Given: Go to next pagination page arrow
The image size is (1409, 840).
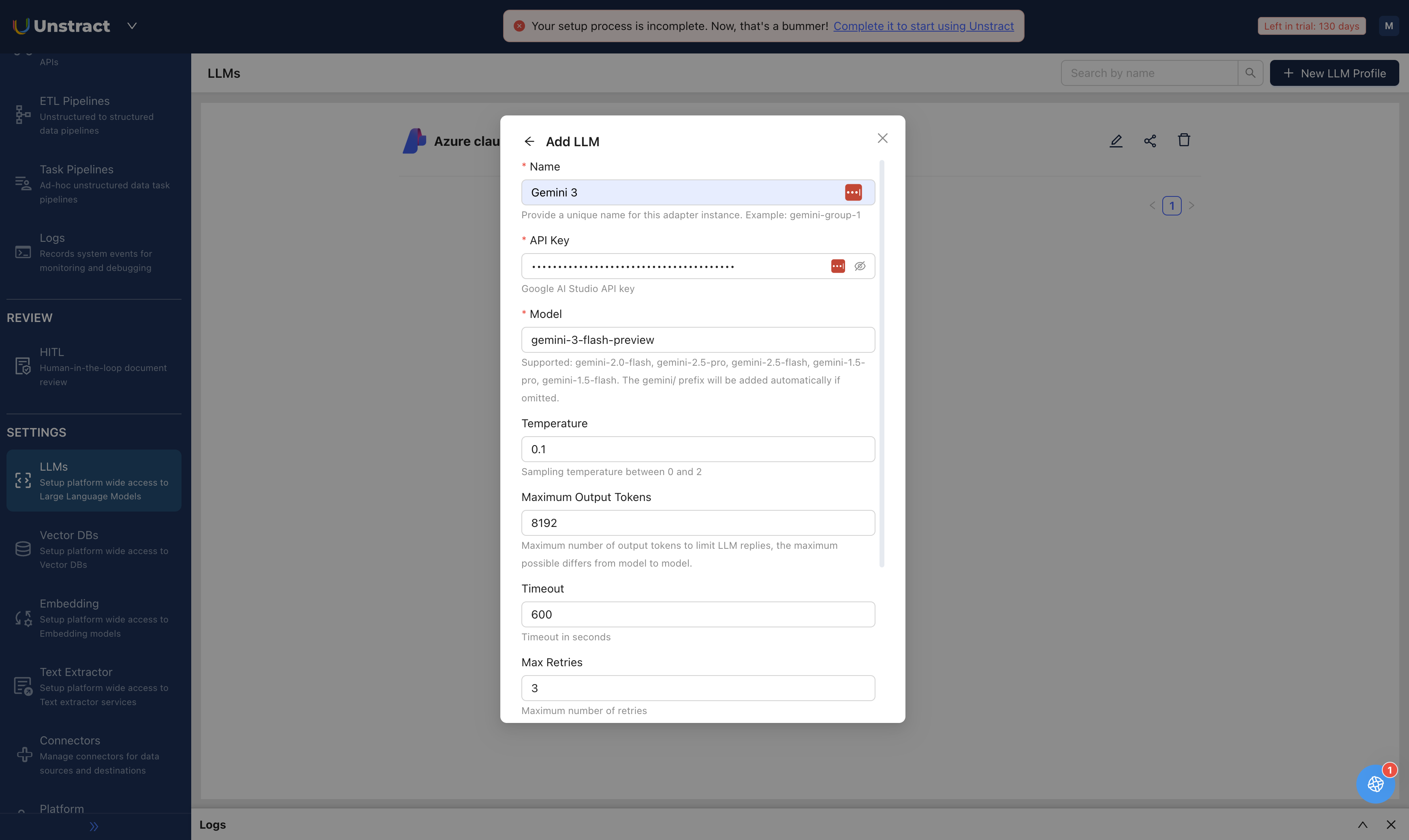Looking at the screenshot, I should coord(1191,205).
